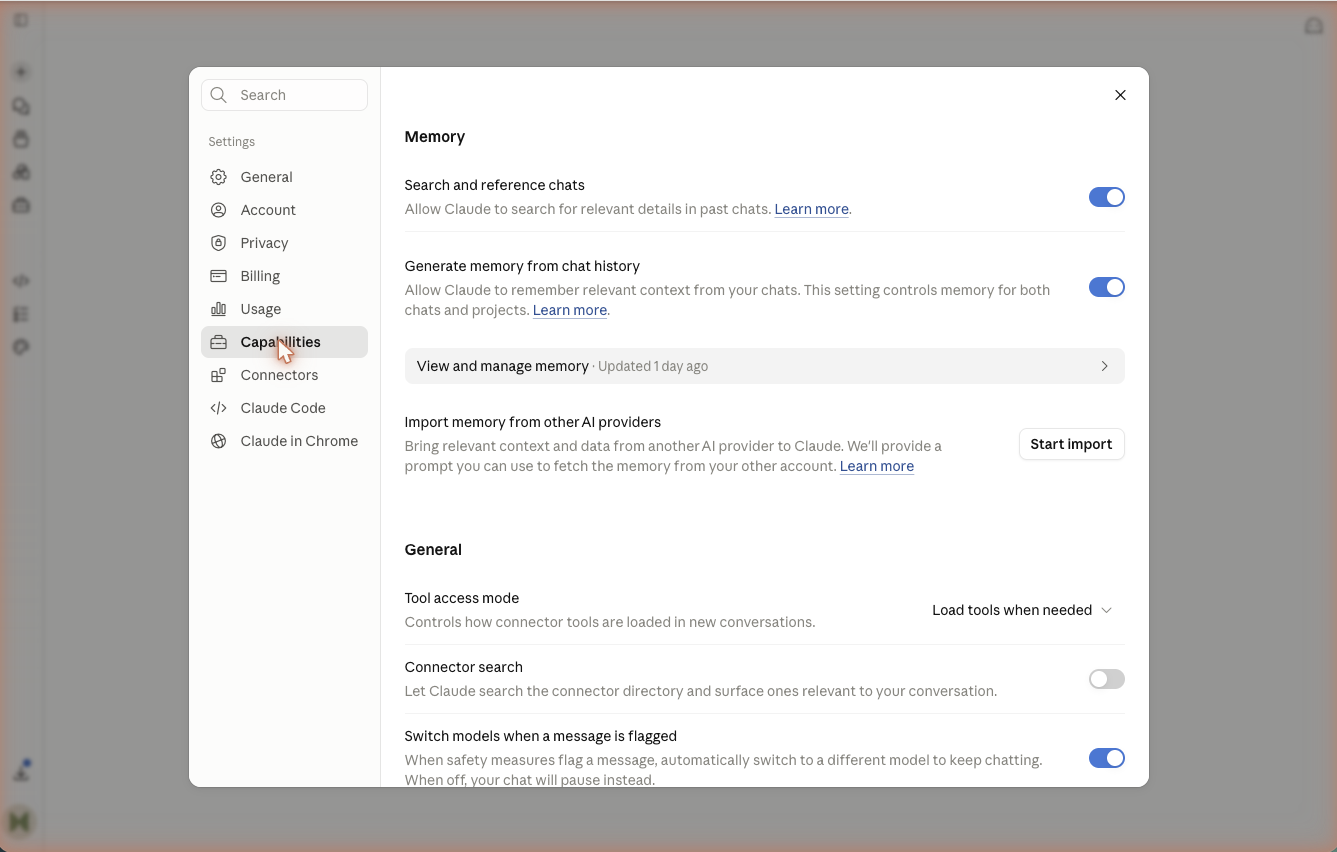The width and height of the screenshot is (1337, 852).
Task: Expand View and manage memory chevron
Action: coord(1104,366)
